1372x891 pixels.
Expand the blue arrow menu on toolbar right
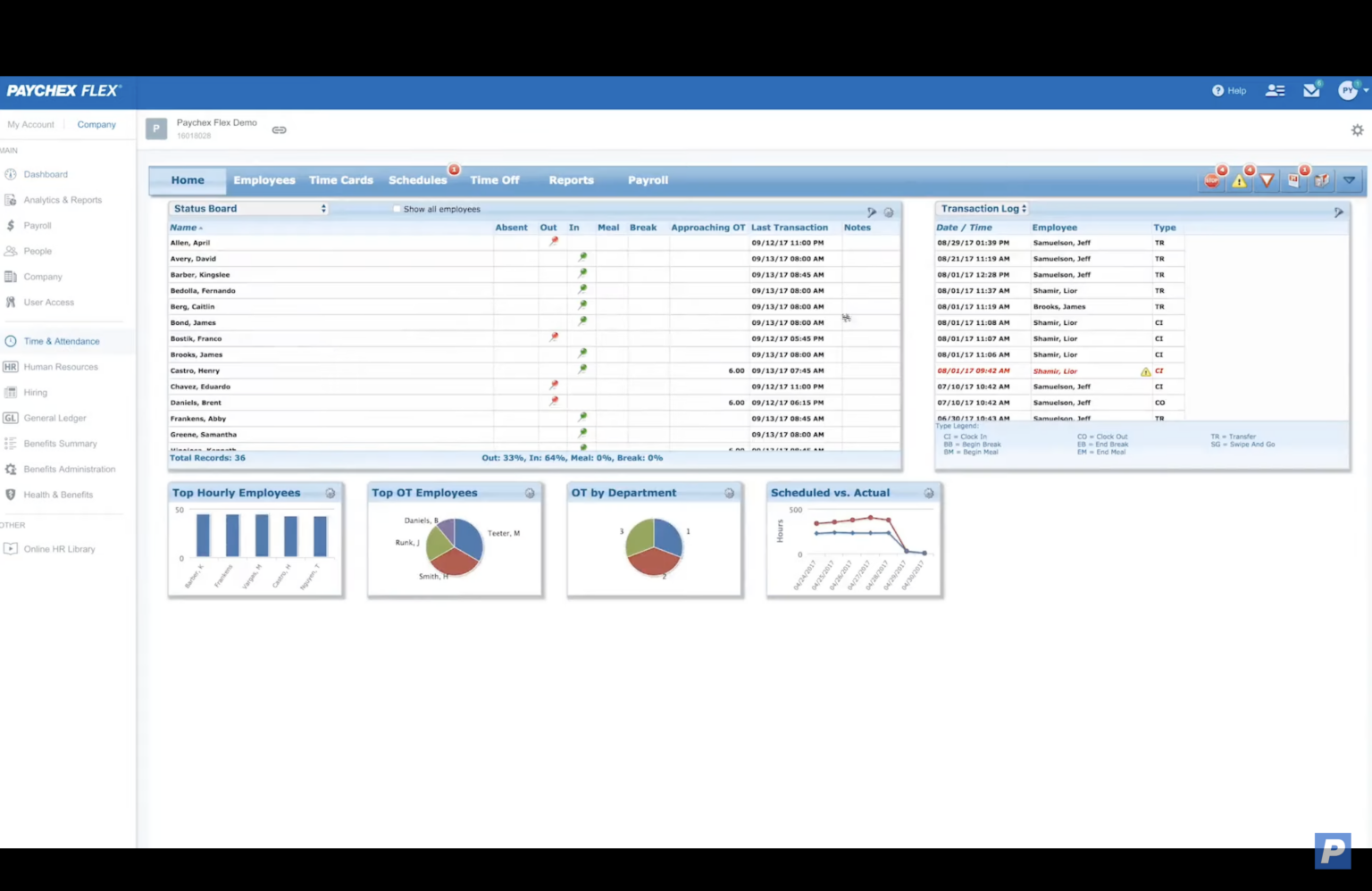pyautogui.click(x=1349, y=181)
